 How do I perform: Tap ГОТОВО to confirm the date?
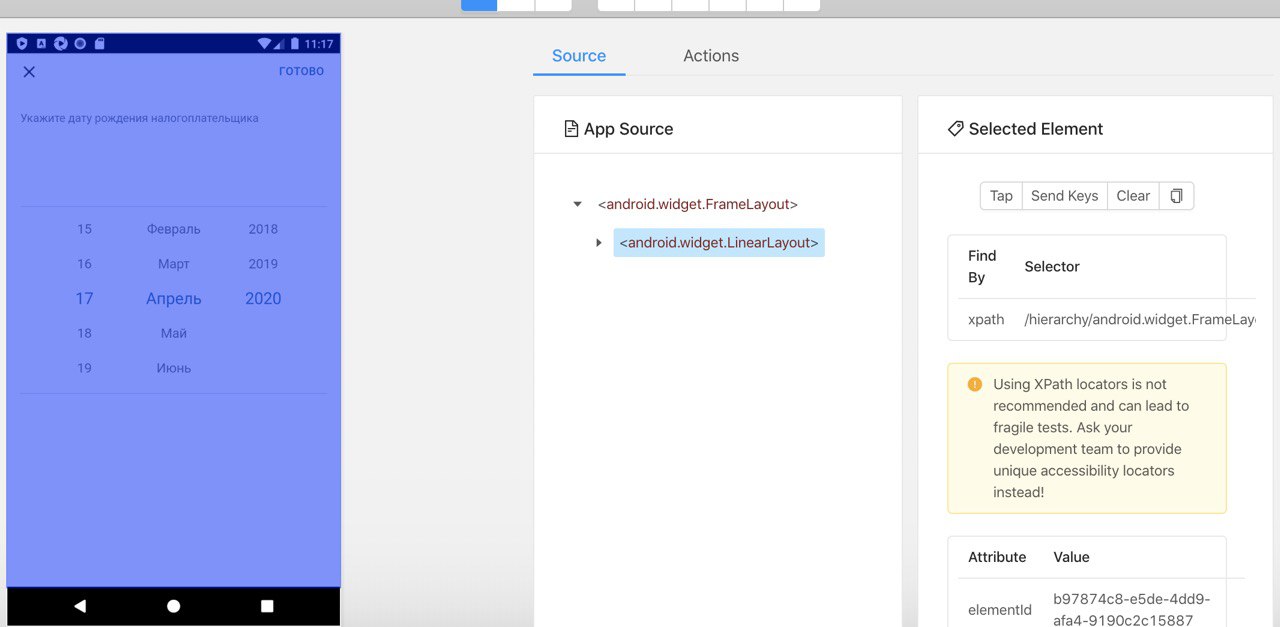pyautogui.click(x=301, y=71)
